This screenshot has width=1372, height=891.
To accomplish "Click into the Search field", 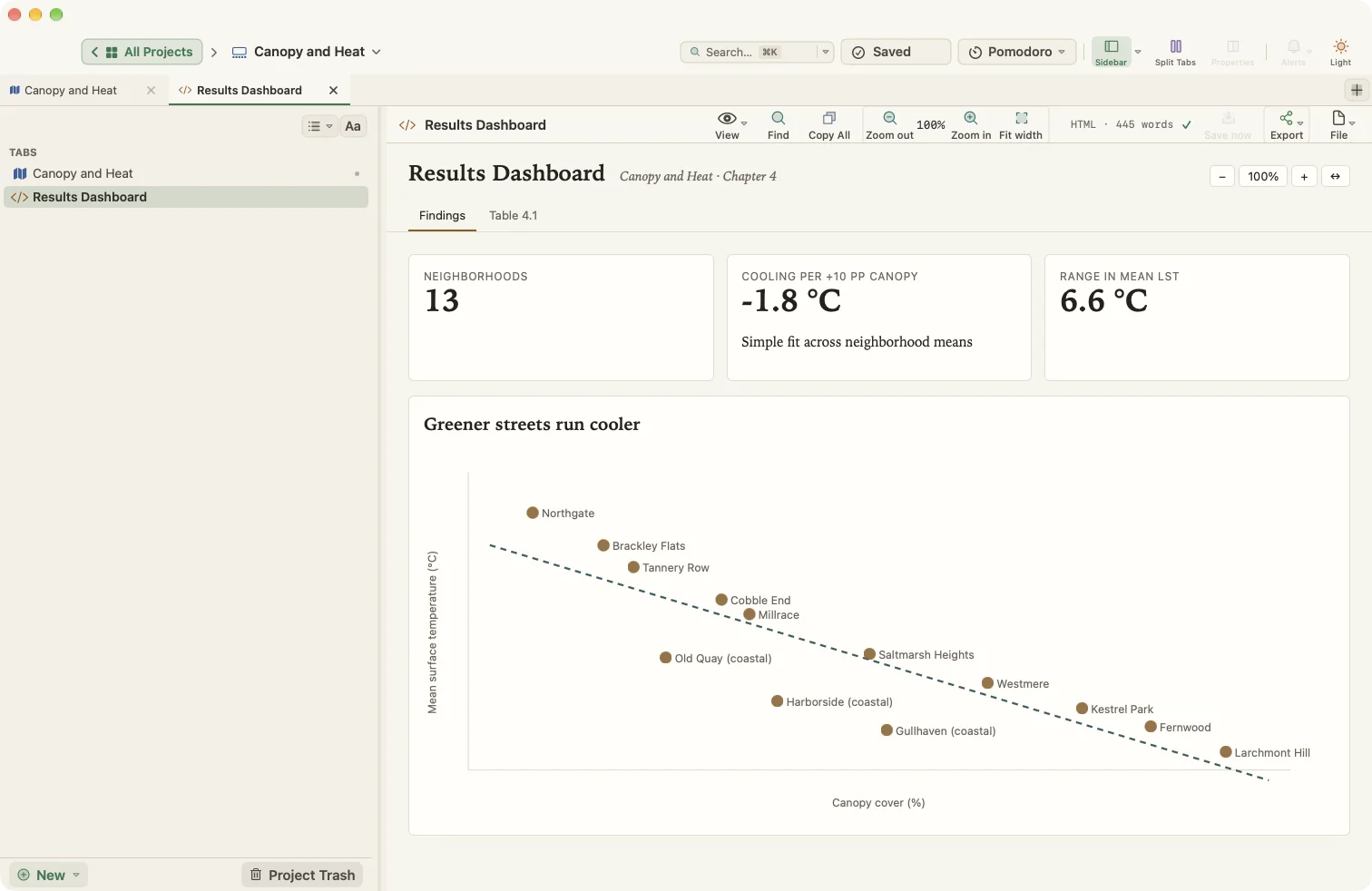I will click(x=749, y=52).
